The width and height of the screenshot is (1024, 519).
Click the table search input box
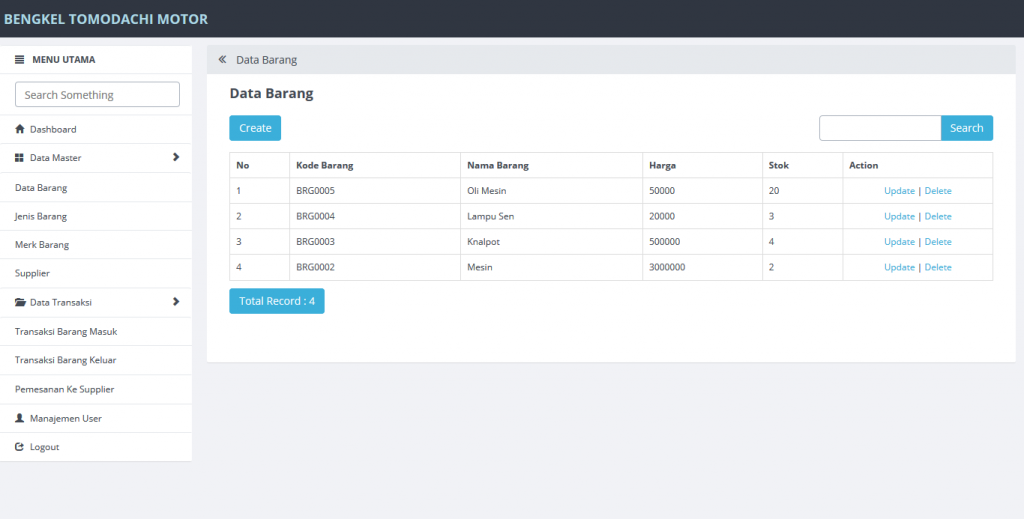(x=880, y=128)
